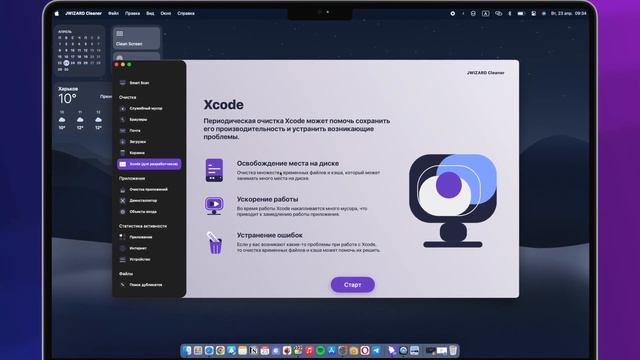Open the Окно menu
640x360 pixels.
point(166,13)
